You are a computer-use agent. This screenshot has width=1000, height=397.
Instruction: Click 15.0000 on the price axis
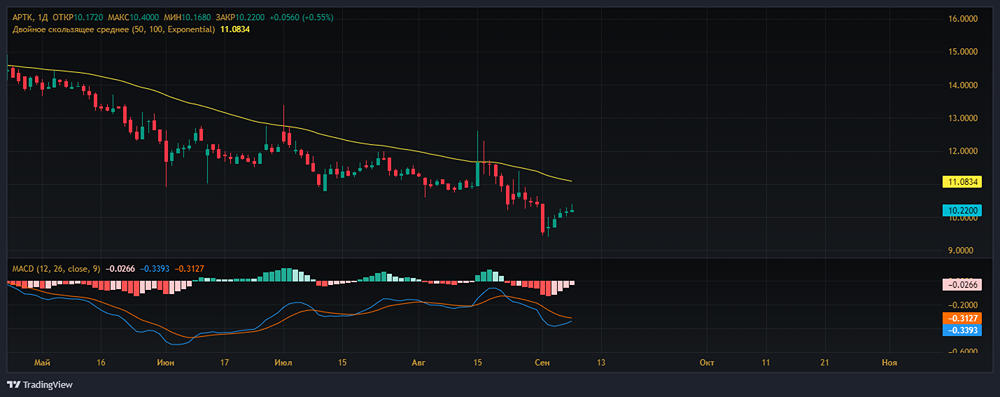click(x=963, y=52)
